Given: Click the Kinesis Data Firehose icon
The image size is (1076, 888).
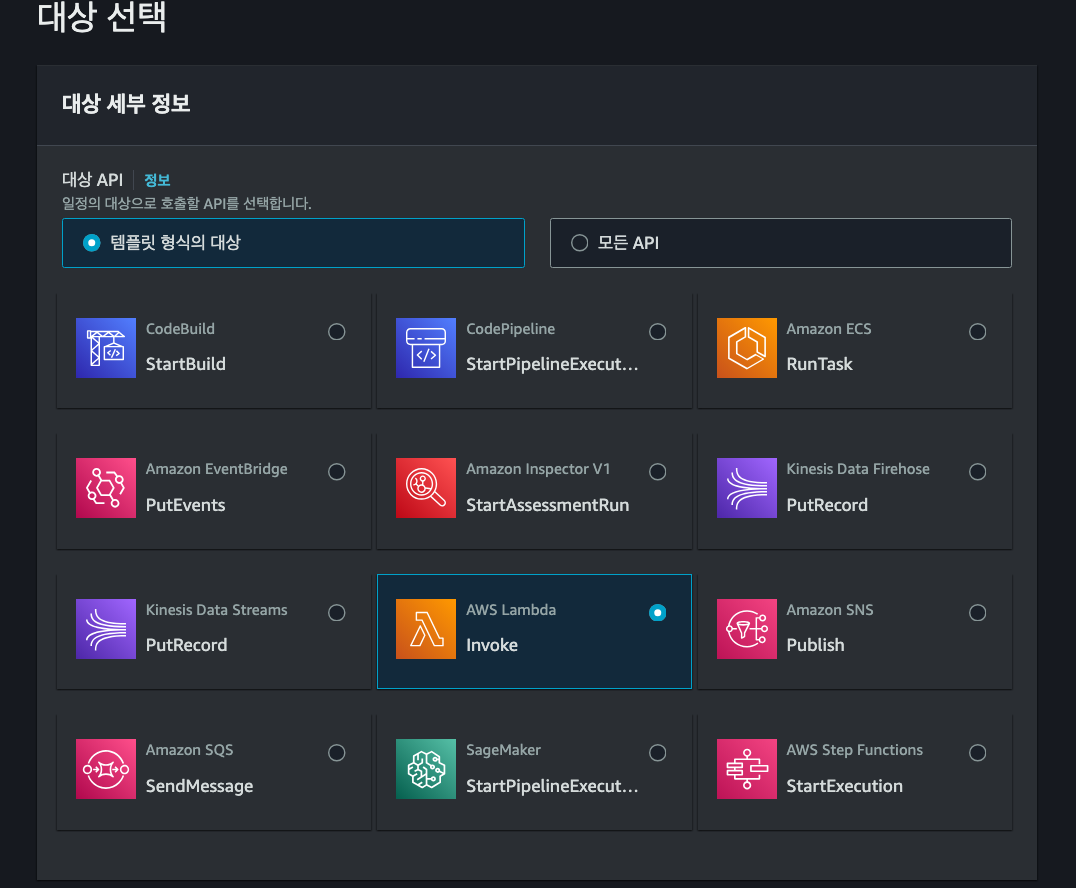Looking at the screenshot, I should pyautogui.click(x=747, y=488).
